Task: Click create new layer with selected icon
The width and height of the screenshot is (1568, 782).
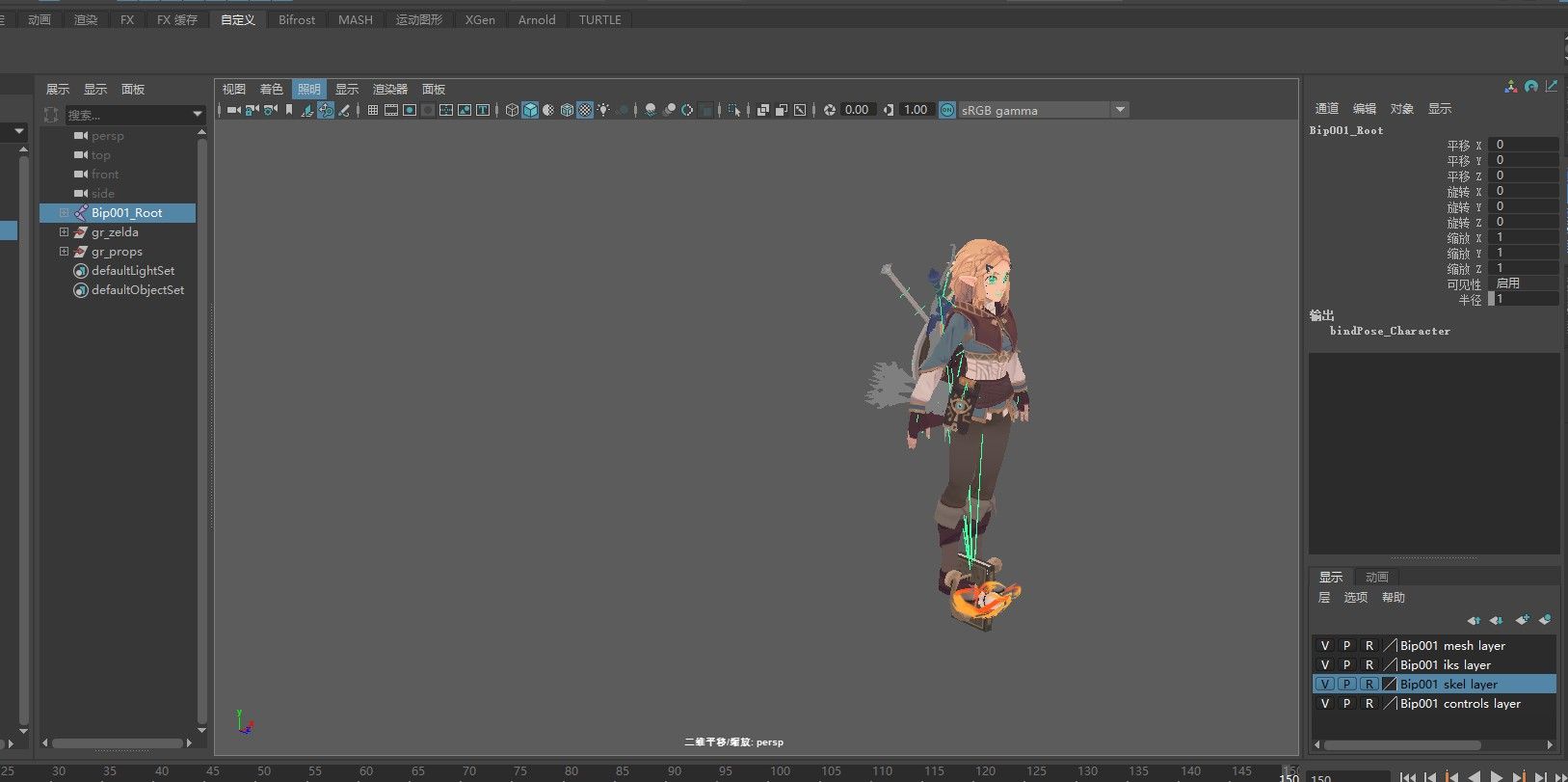Action: (1545, 620)
